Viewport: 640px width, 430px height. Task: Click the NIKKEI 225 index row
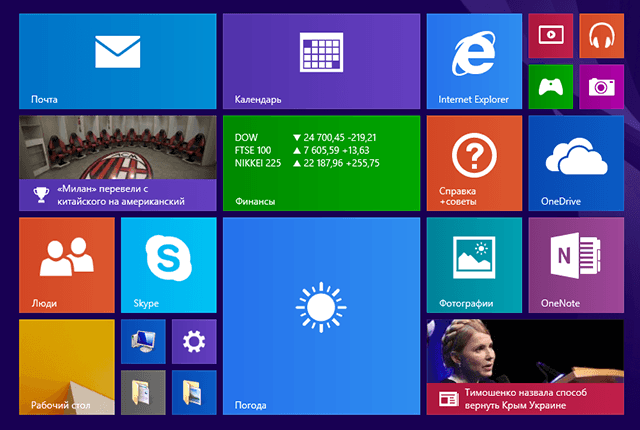(307, 163)
